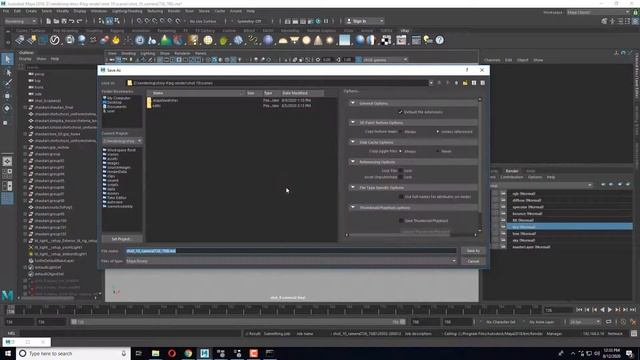Click the purple sphere icon on the shelf

(268, 40)
